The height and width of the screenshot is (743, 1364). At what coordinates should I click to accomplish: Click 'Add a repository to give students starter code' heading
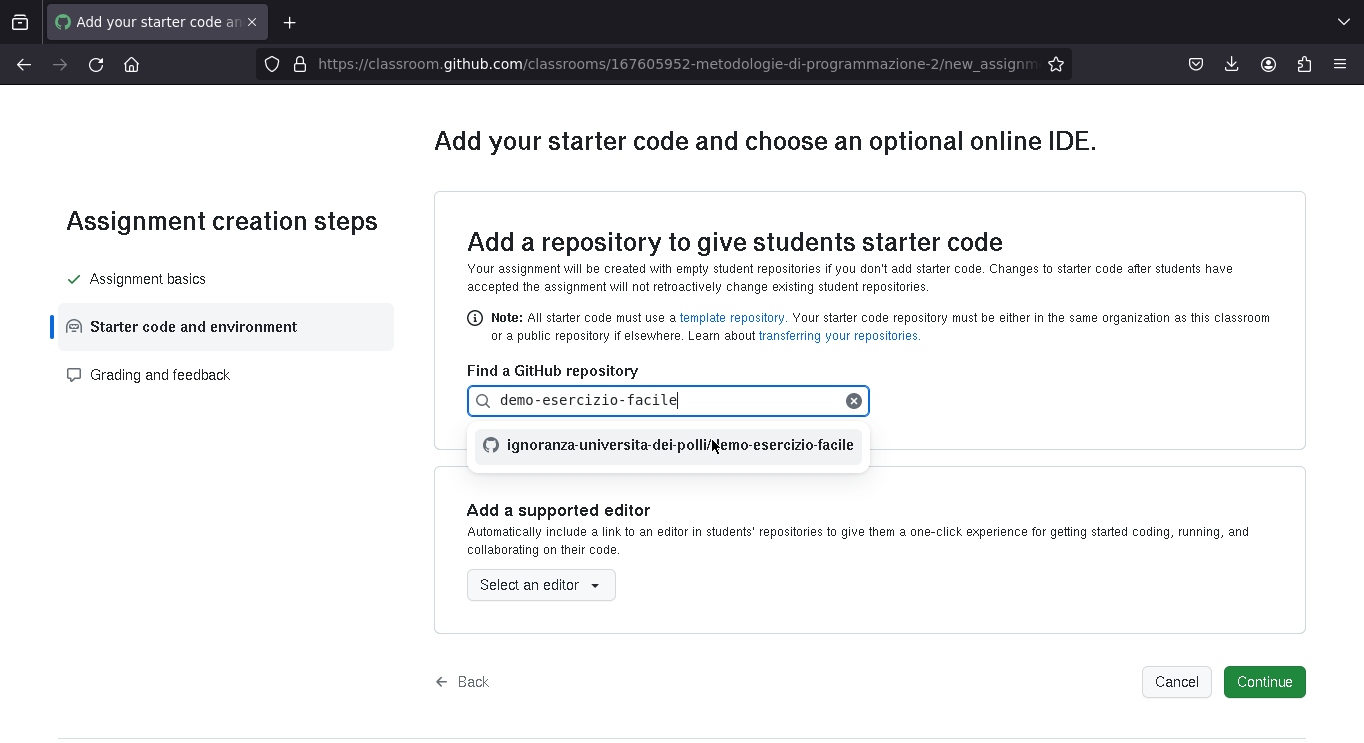[x=735, y=242]
